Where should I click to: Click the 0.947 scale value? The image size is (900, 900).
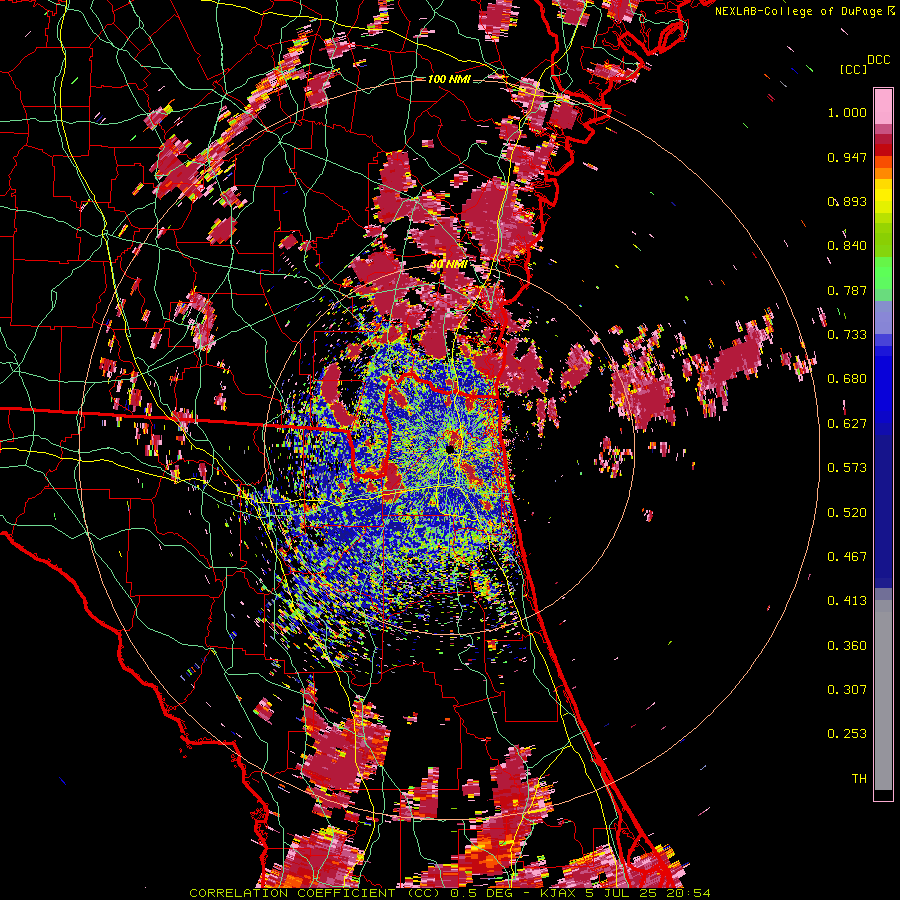tap(847, 157)
